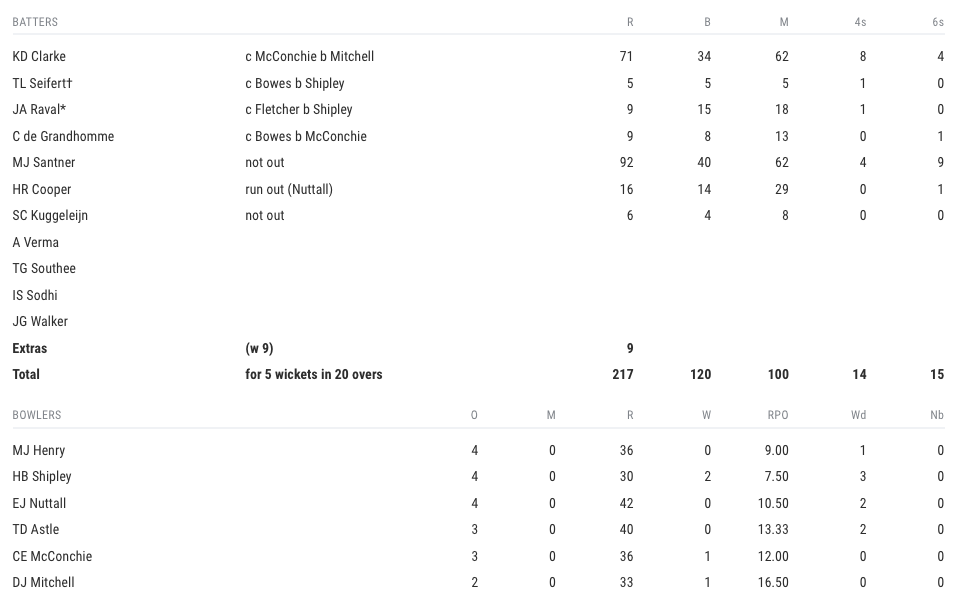Open HR Cooper's profile link
This screenshot has height=606, width=962.
click(x=42, y=189)
